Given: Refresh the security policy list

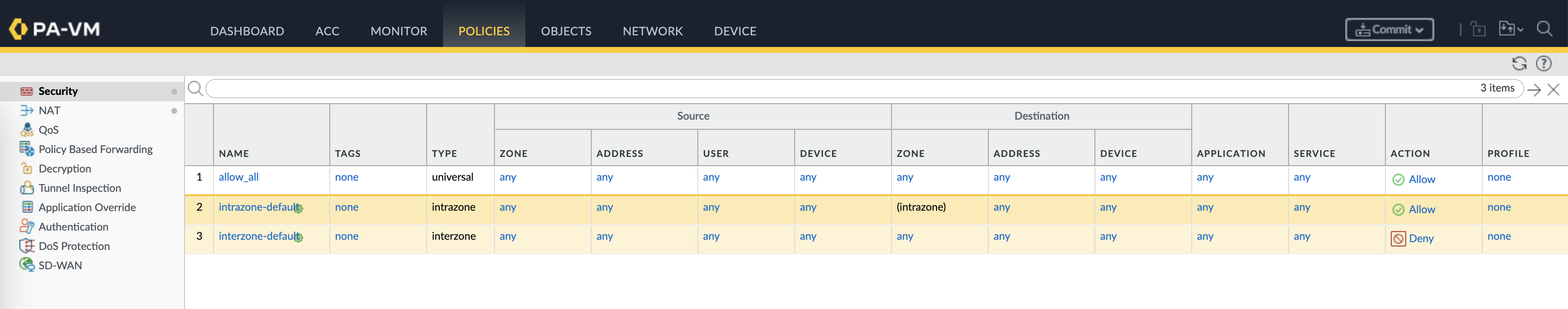Looking at the screenshot, I should pos(1519,64).
